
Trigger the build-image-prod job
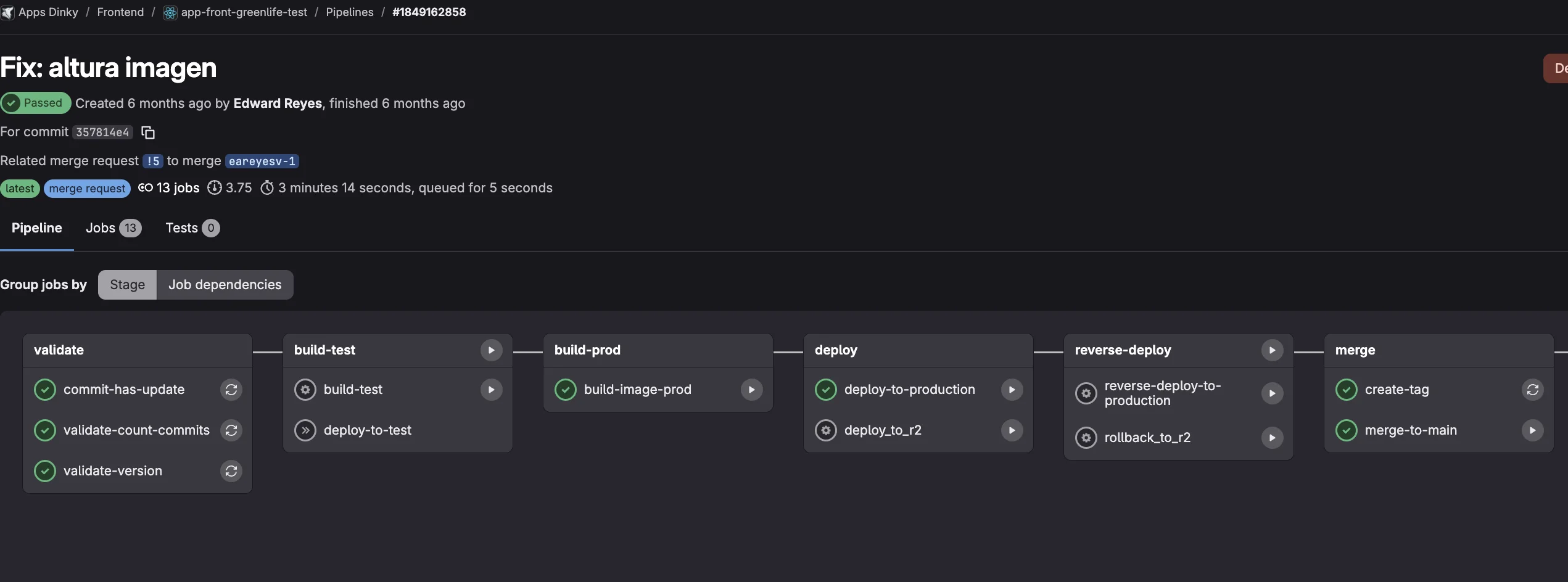point(751,390)
